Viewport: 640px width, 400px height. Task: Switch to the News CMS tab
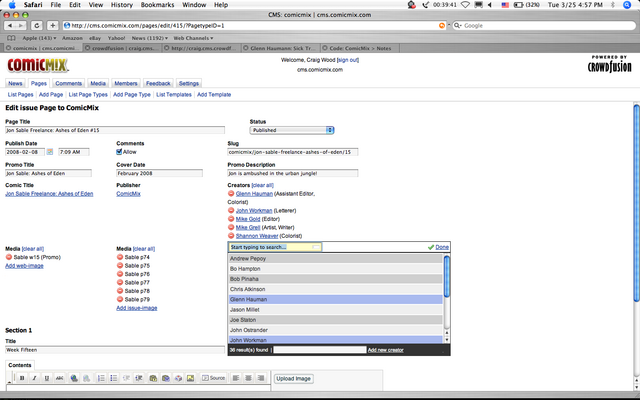click(15, 83)
